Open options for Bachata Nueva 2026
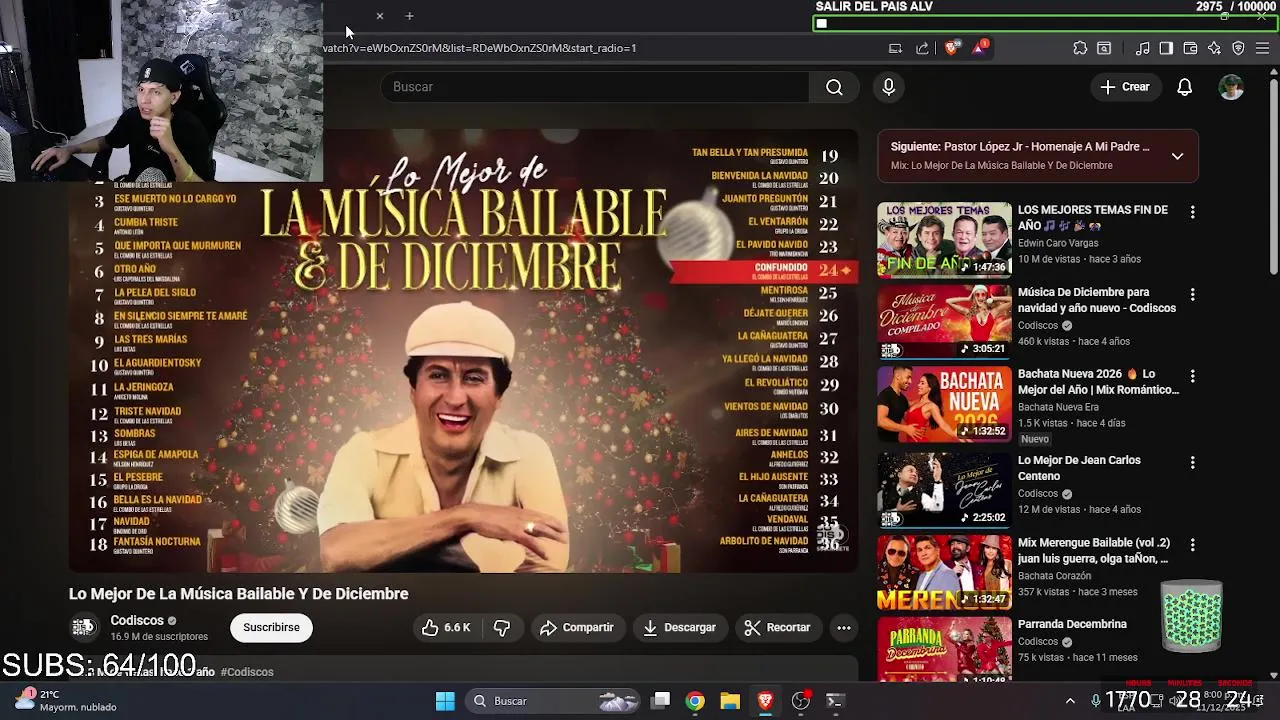Screen dimensions: 1280x720 click(1192, 376)
